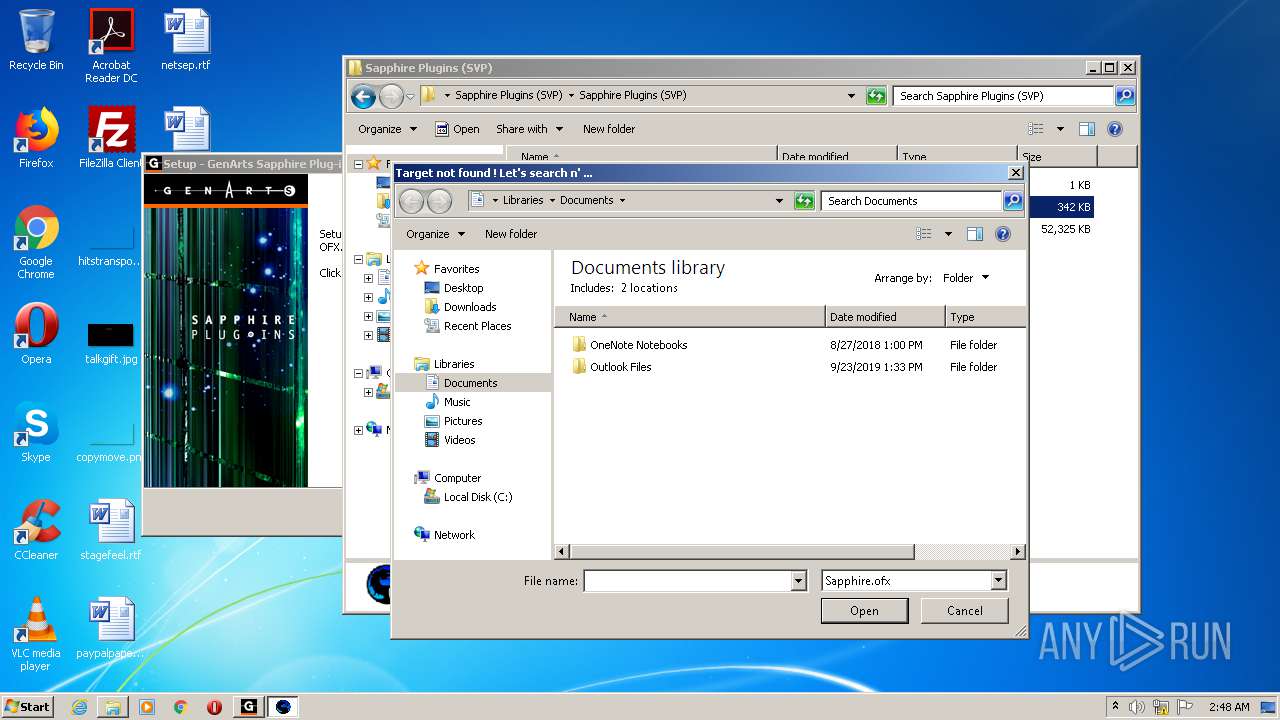
Task: Open the Organize menu in file dialog
Action: pos(435,234)
